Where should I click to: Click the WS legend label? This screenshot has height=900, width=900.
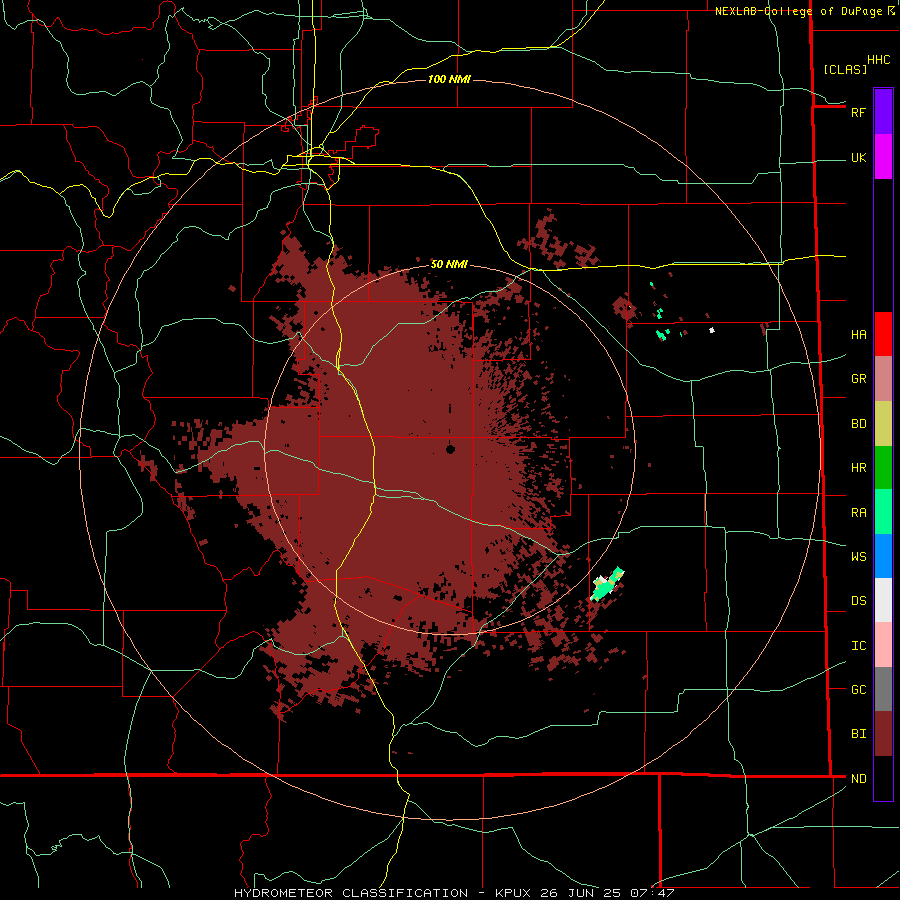coord(858,556)
